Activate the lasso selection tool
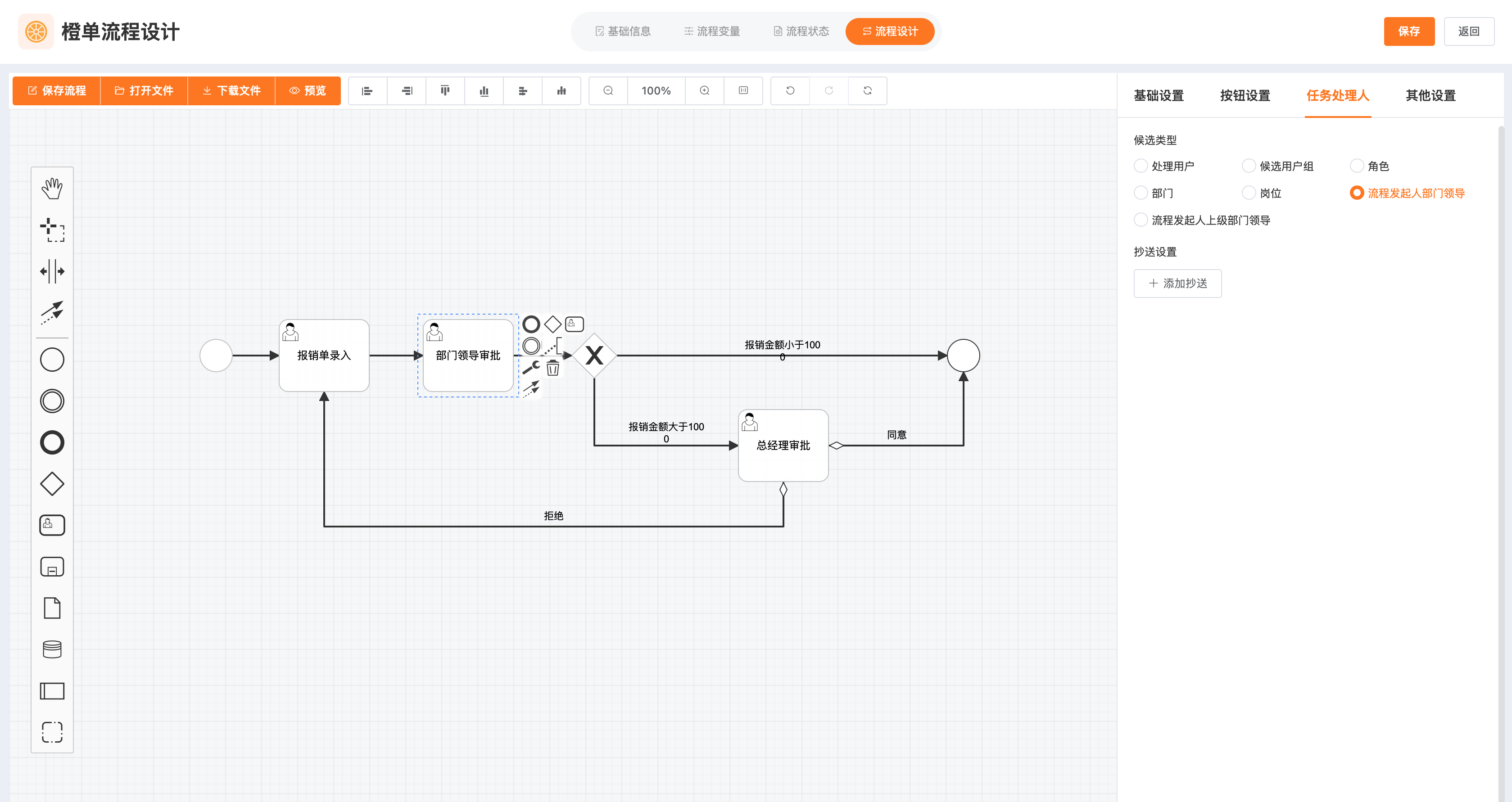The width and height of the screenshot is (1512, 802). click(52, 230)
